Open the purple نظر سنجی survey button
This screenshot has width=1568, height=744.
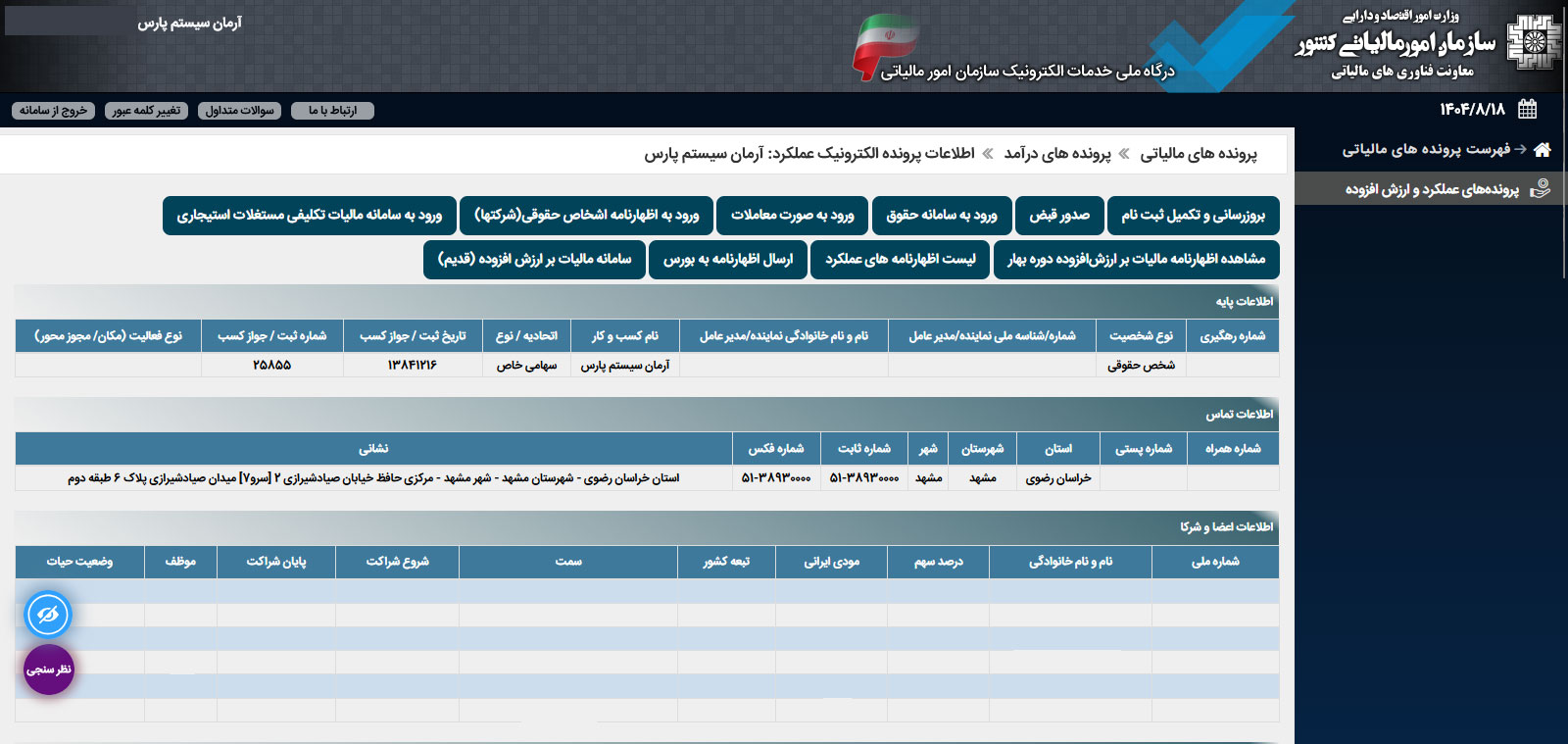(49, 670)
